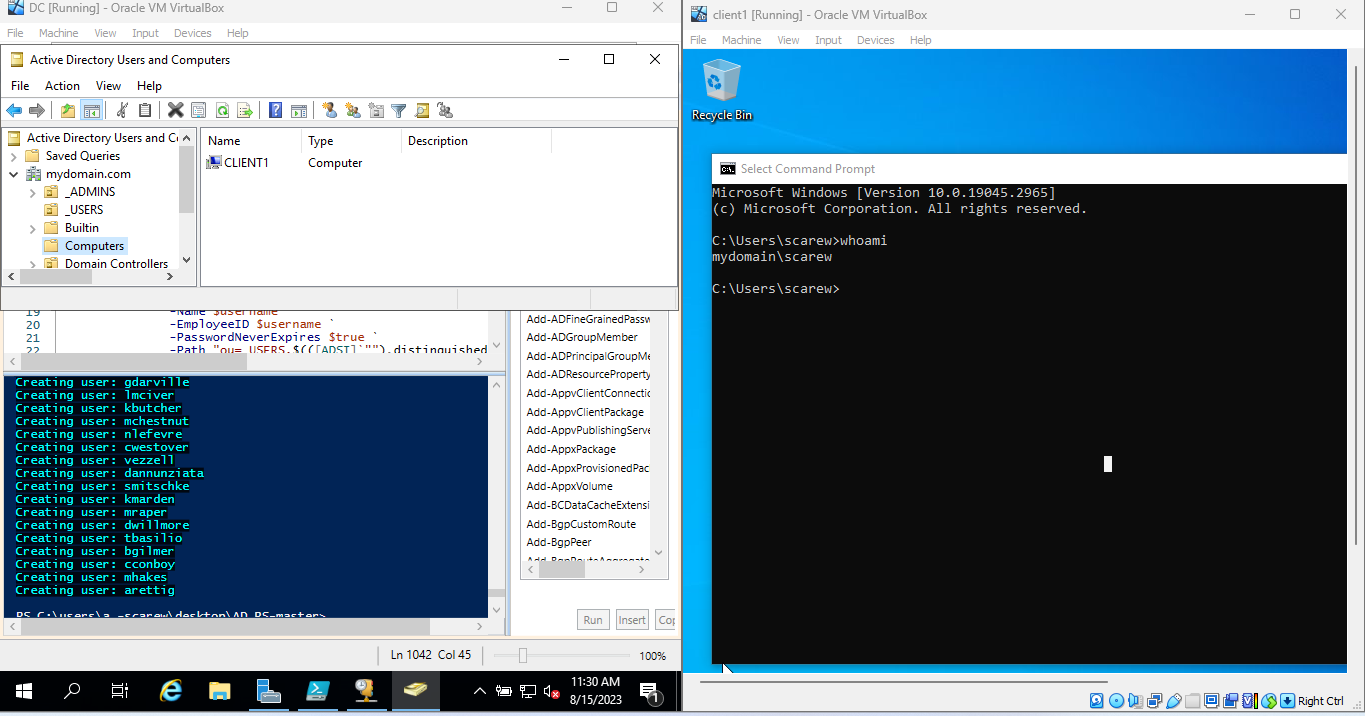The image size is (1365, 716).
Task: Open the Devices menu on client1 window
Action: [x=875, y=40]
